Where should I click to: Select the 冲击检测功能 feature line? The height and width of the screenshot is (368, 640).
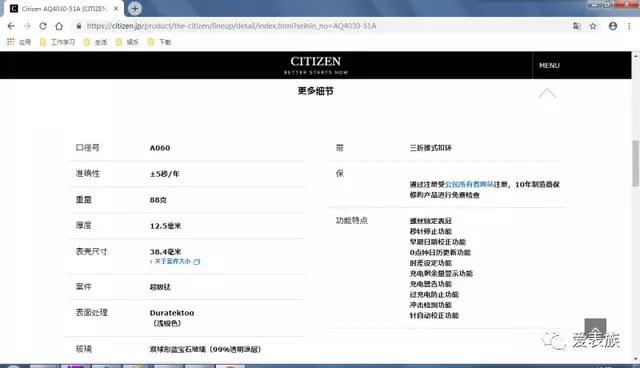tap(431, 305)
